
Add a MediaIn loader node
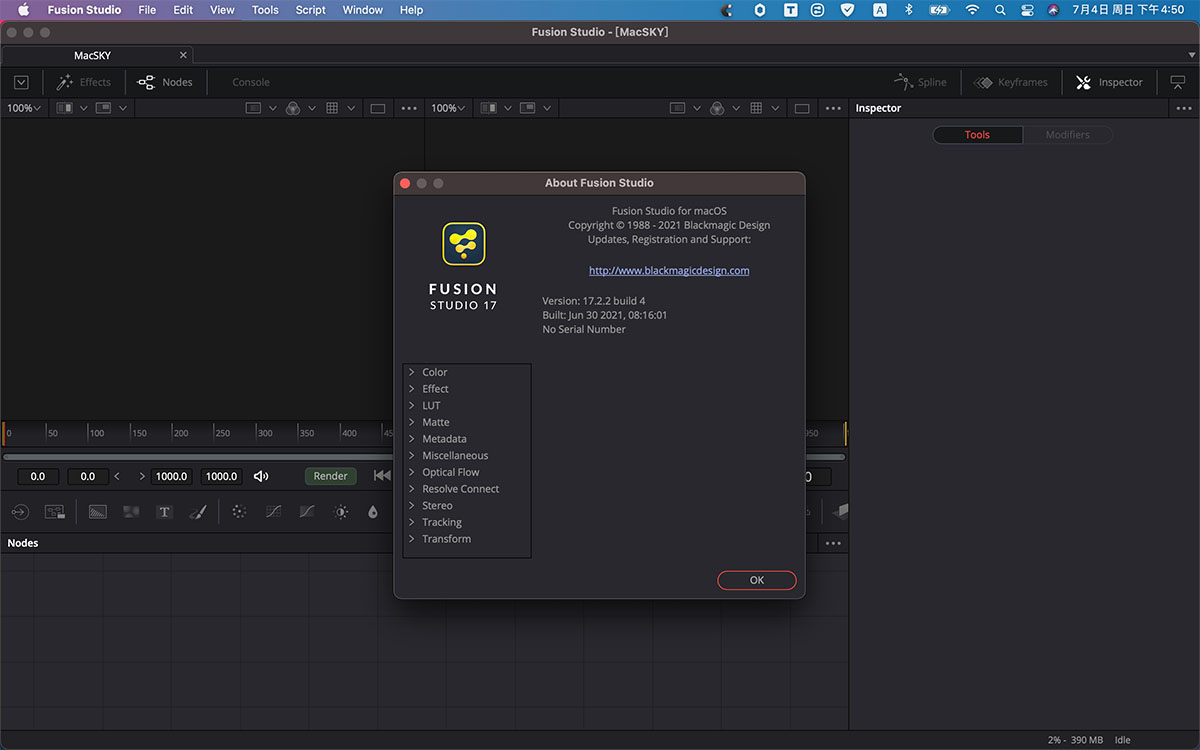(20, 511)
